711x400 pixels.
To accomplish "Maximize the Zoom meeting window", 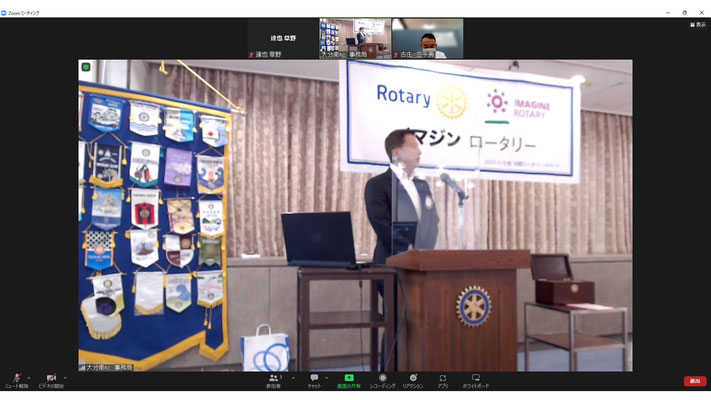I will [x=684, y=13].
